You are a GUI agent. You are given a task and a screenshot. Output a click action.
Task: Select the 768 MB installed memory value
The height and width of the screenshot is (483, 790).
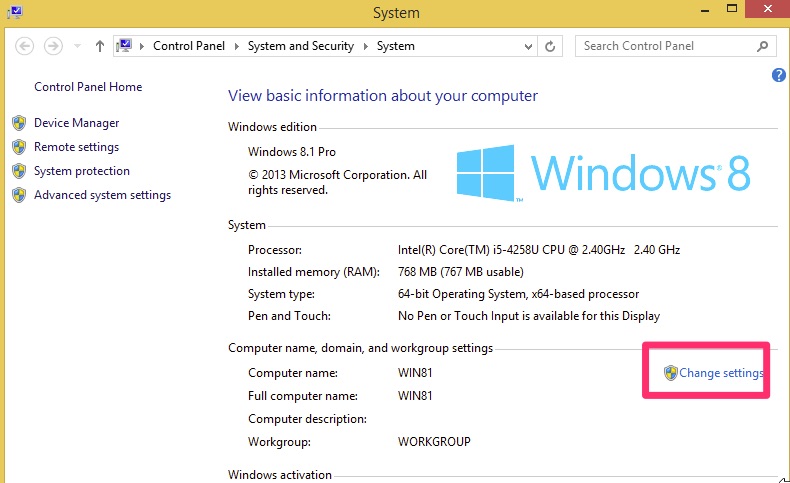[x=460, y=272]
